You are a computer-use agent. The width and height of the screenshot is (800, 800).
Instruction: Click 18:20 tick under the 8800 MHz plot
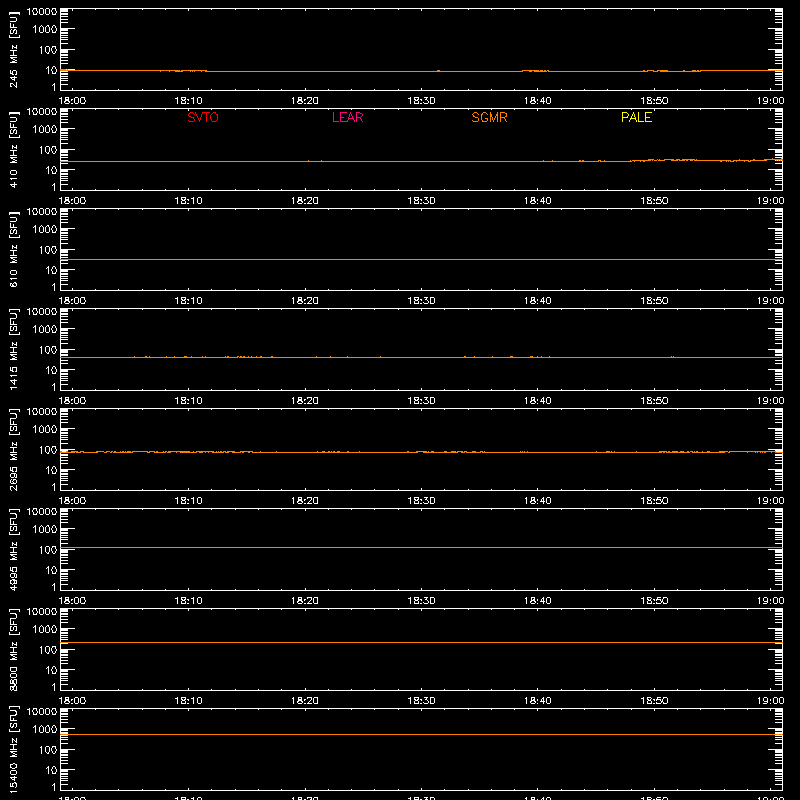point(305,701)
